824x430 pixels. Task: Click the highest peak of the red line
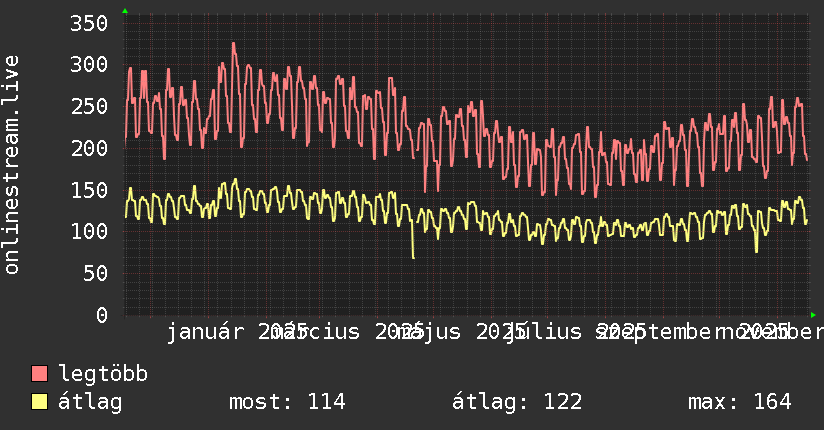233,43
